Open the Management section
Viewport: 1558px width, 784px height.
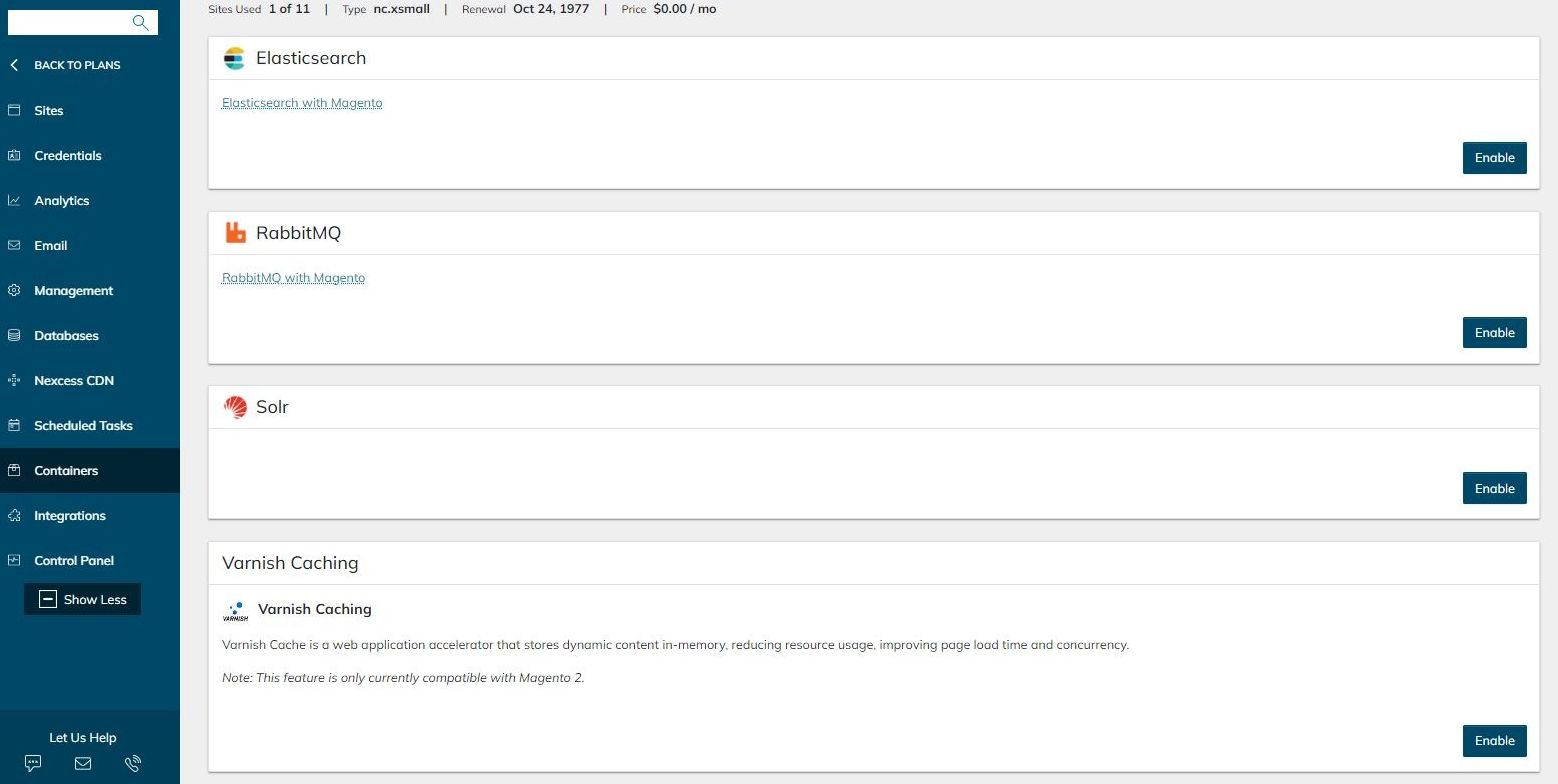tap(90, 290)
